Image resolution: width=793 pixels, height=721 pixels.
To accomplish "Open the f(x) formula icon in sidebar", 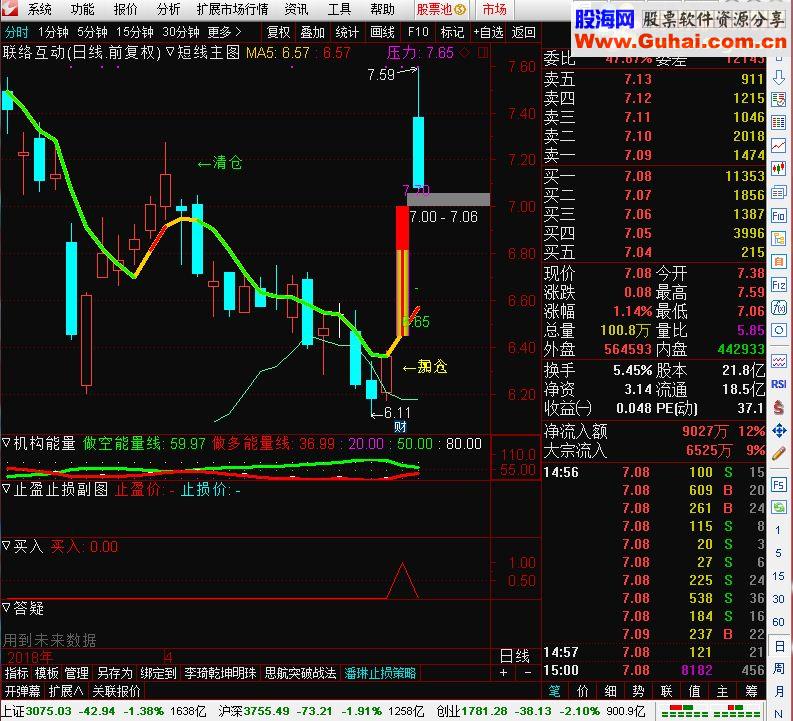I will coord(779,307).
